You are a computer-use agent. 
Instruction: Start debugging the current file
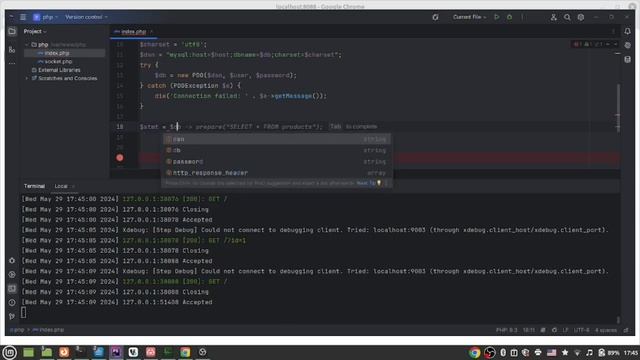click(x=509, y=17)
